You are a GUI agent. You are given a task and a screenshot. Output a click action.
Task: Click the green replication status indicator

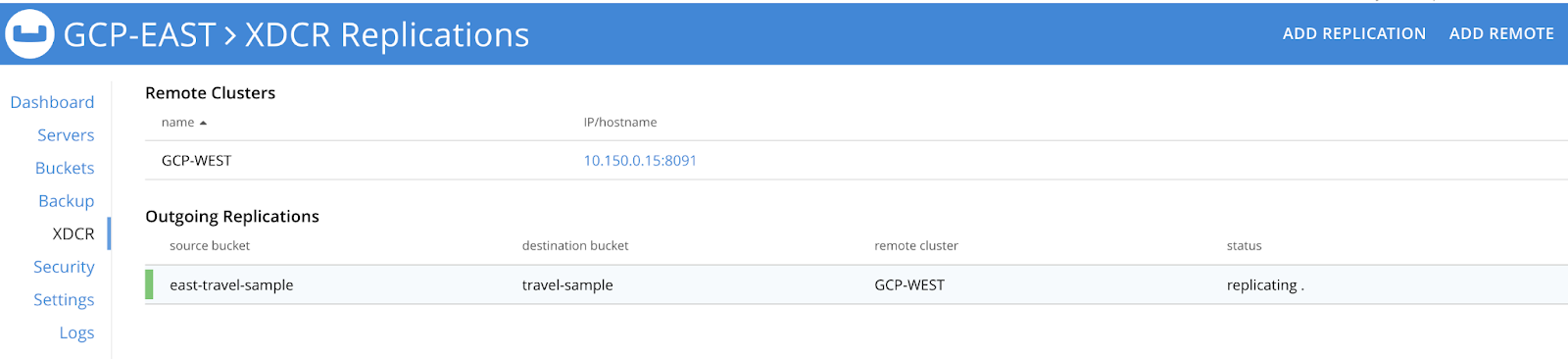(x=149, y=284)
